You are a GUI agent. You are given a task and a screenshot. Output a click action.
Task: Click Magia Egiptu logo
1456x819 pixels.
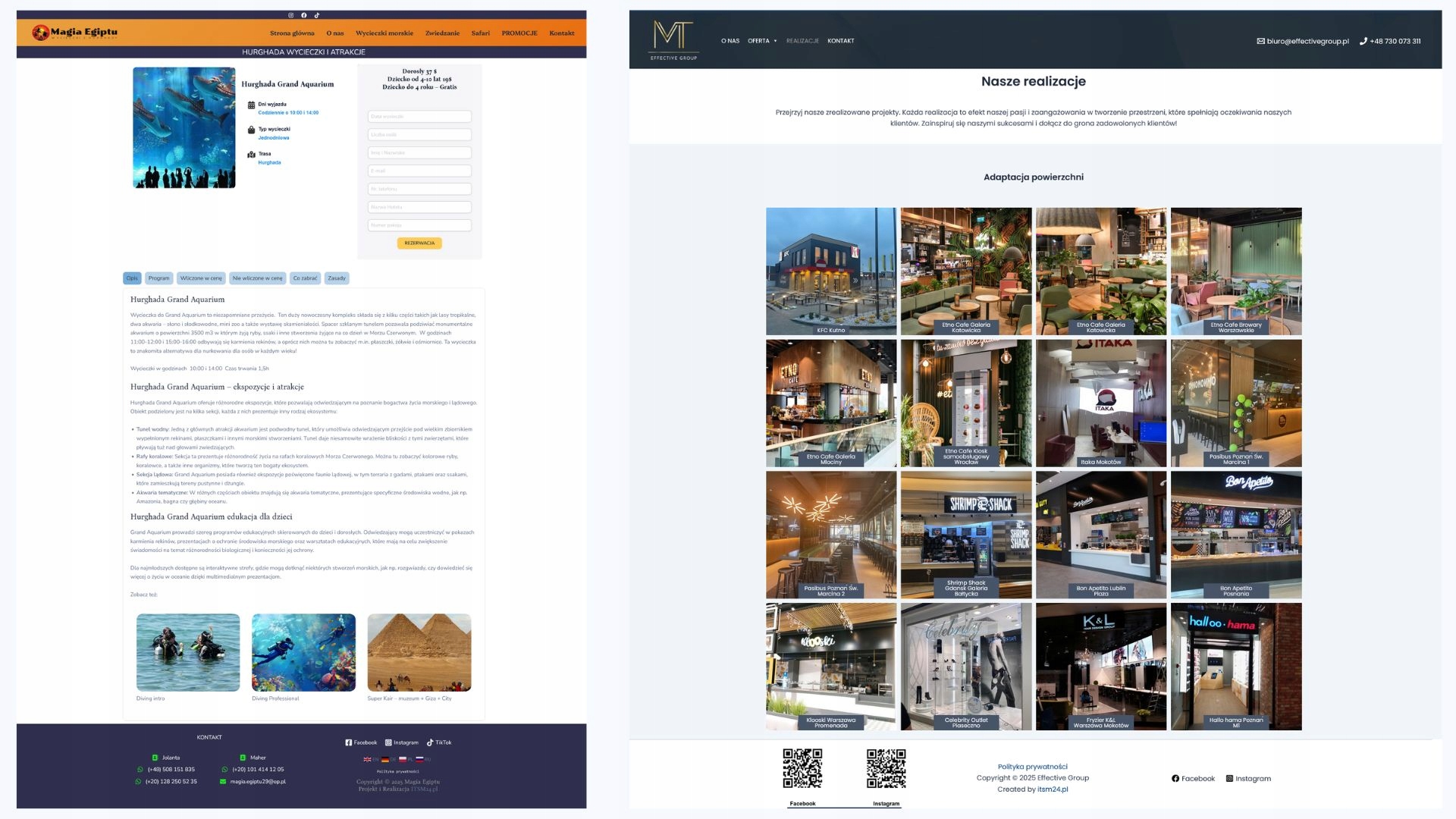pyautogui.click(x=74, y=33)
